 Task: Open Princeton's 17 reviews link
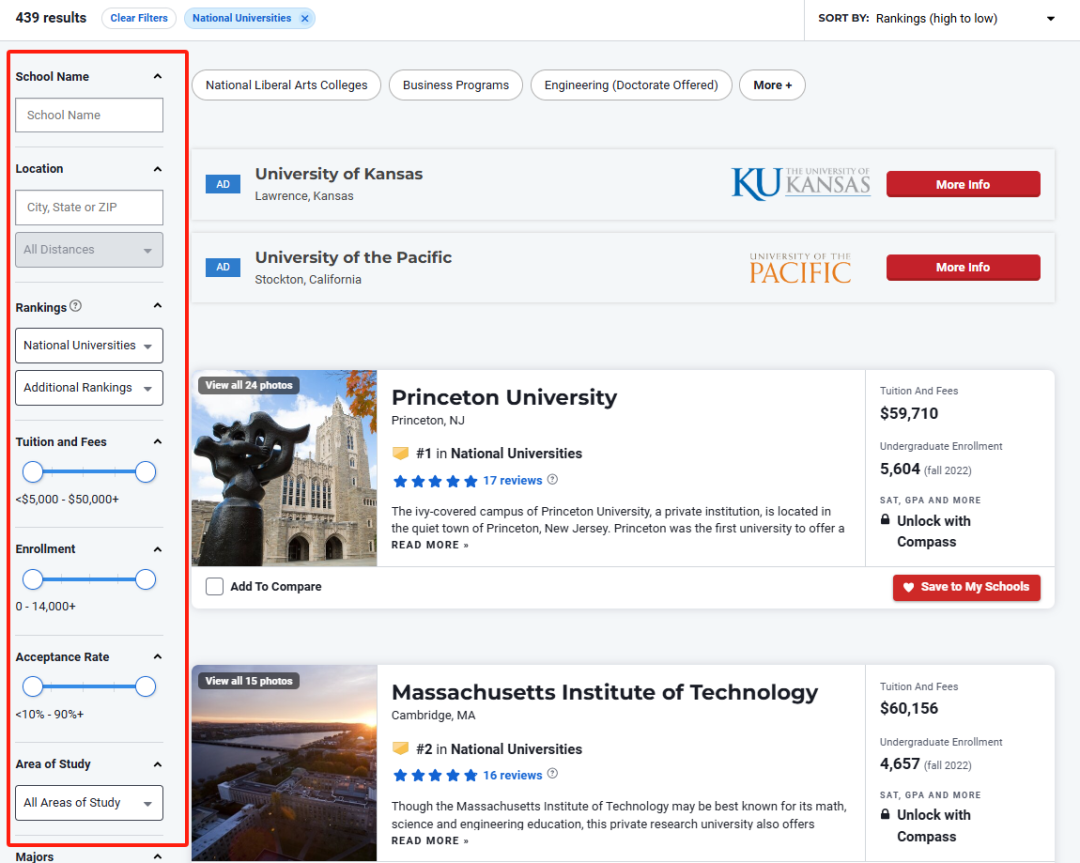(x=512, y=481)
